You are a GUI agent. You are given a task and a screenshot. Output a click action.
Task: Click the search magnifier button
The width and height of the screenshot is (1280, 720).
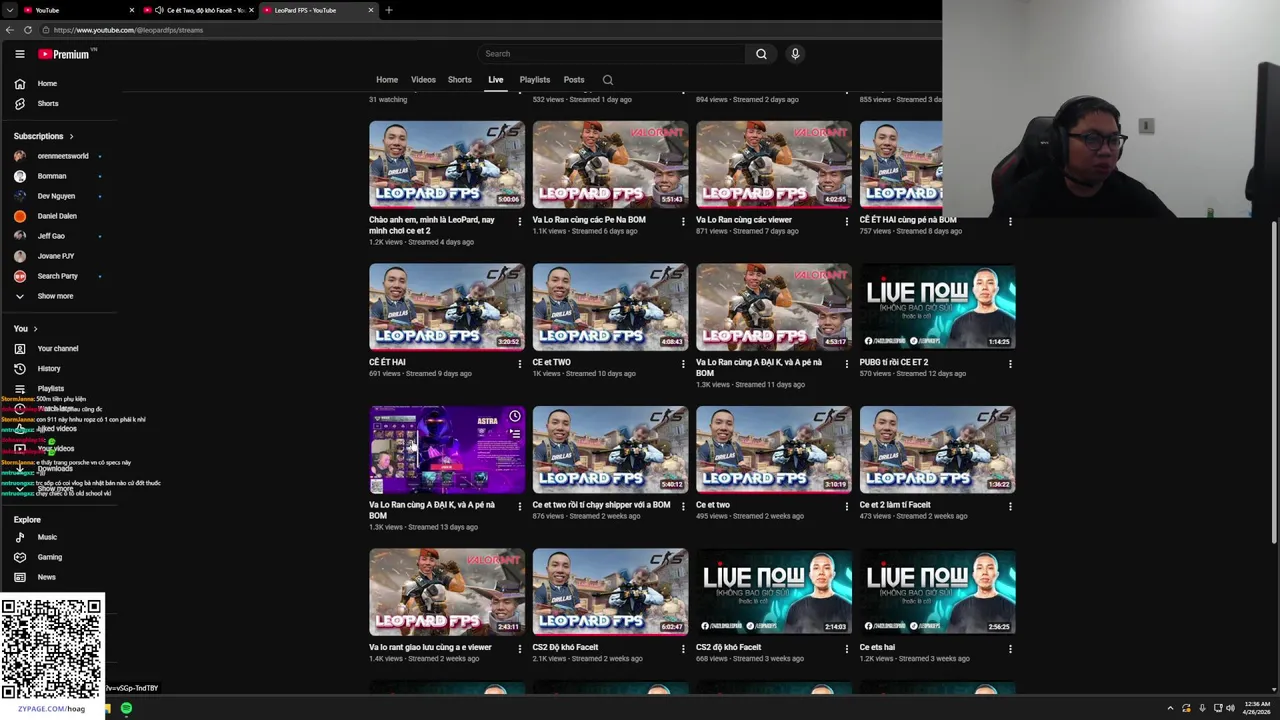coord(761,54)
